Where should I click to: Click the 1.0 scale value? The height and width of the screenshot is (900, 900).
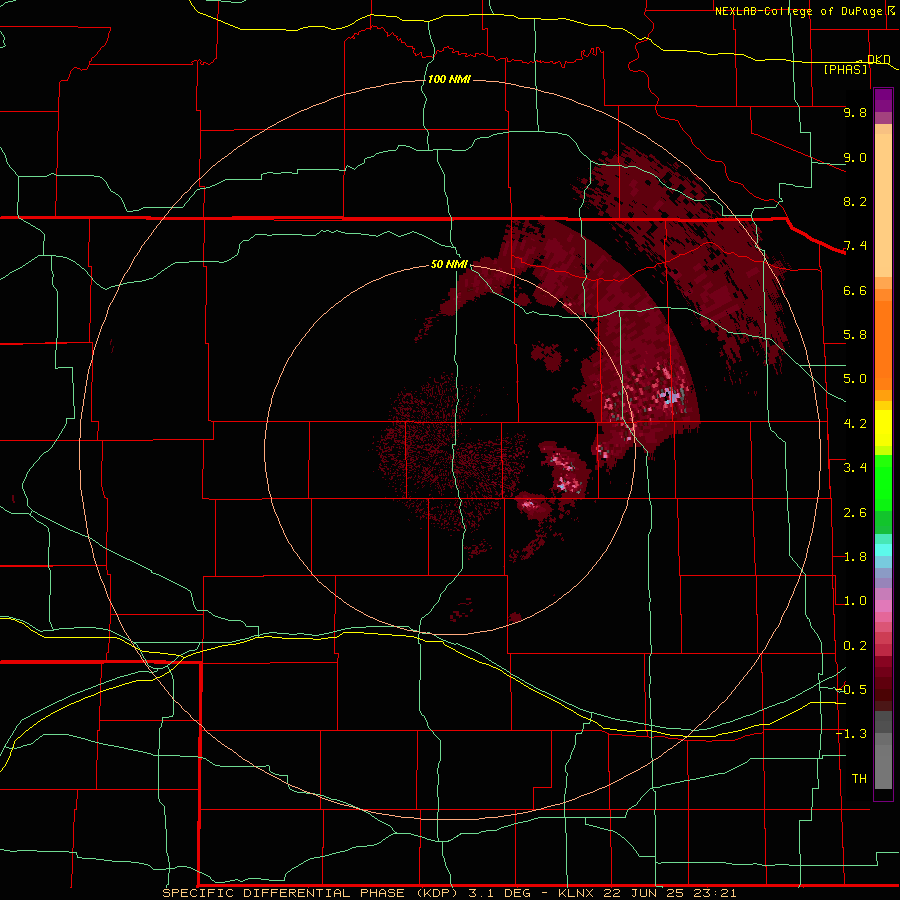[855, 601]
